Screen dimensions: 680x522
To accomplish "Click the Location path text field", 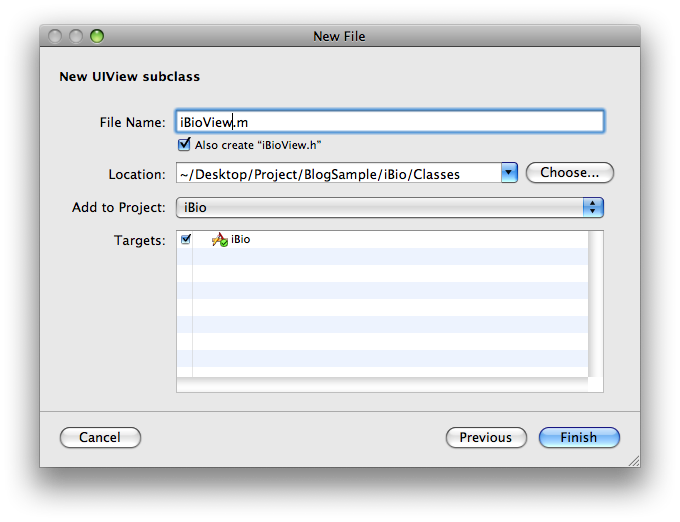I will [339, 173].
